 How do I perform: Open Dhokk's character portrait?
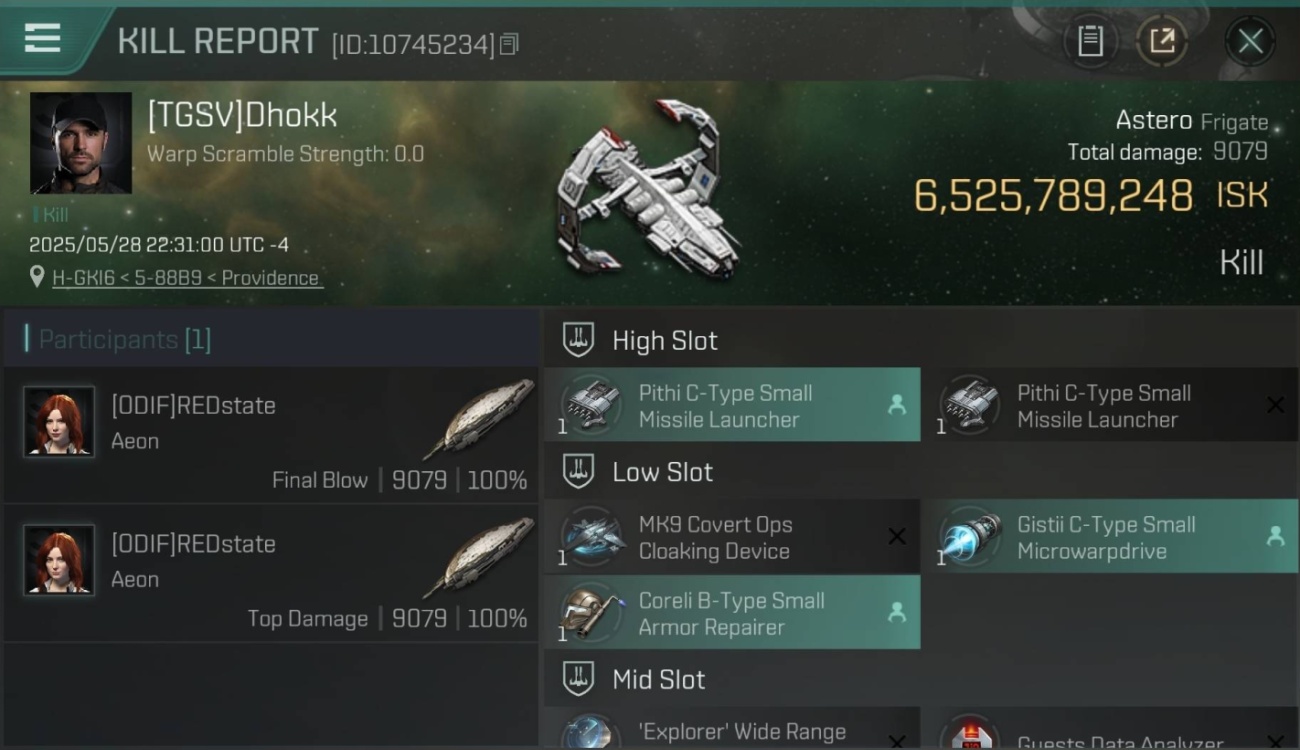pyautogui.click(x=81, y=143)
